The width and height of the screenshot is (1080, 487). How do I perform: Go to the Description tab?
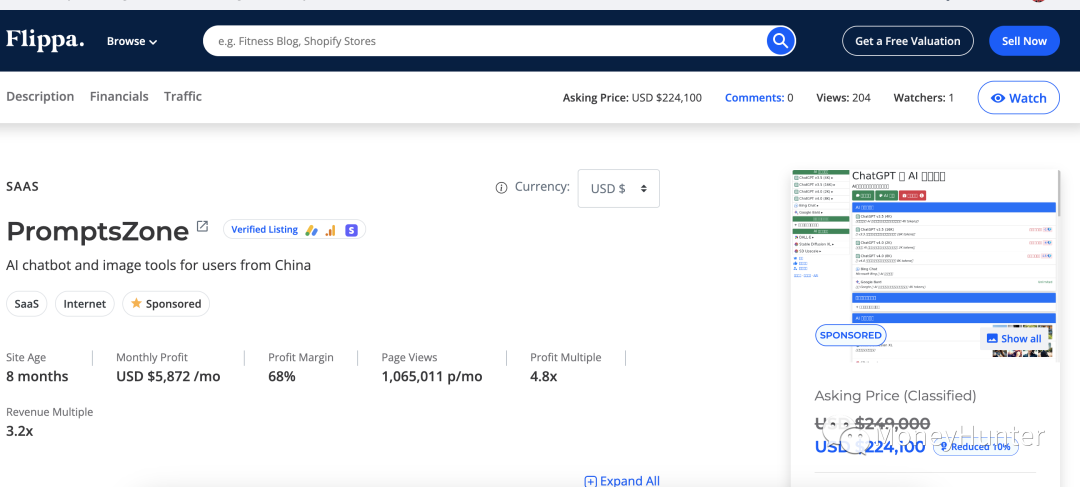coord(40,97)
